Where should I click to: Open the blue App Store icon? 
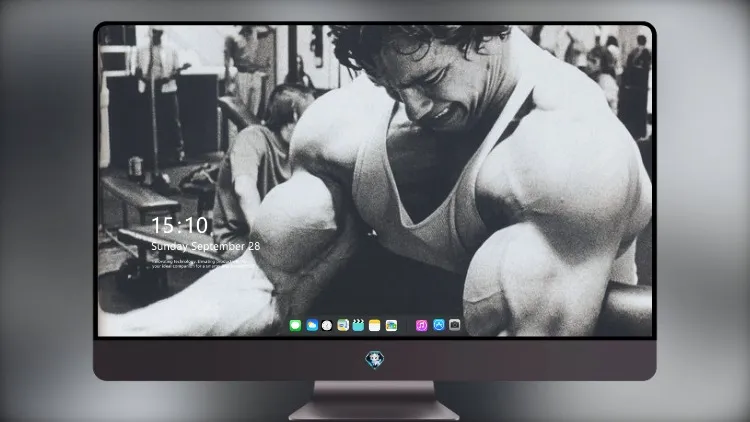[439, 325]
